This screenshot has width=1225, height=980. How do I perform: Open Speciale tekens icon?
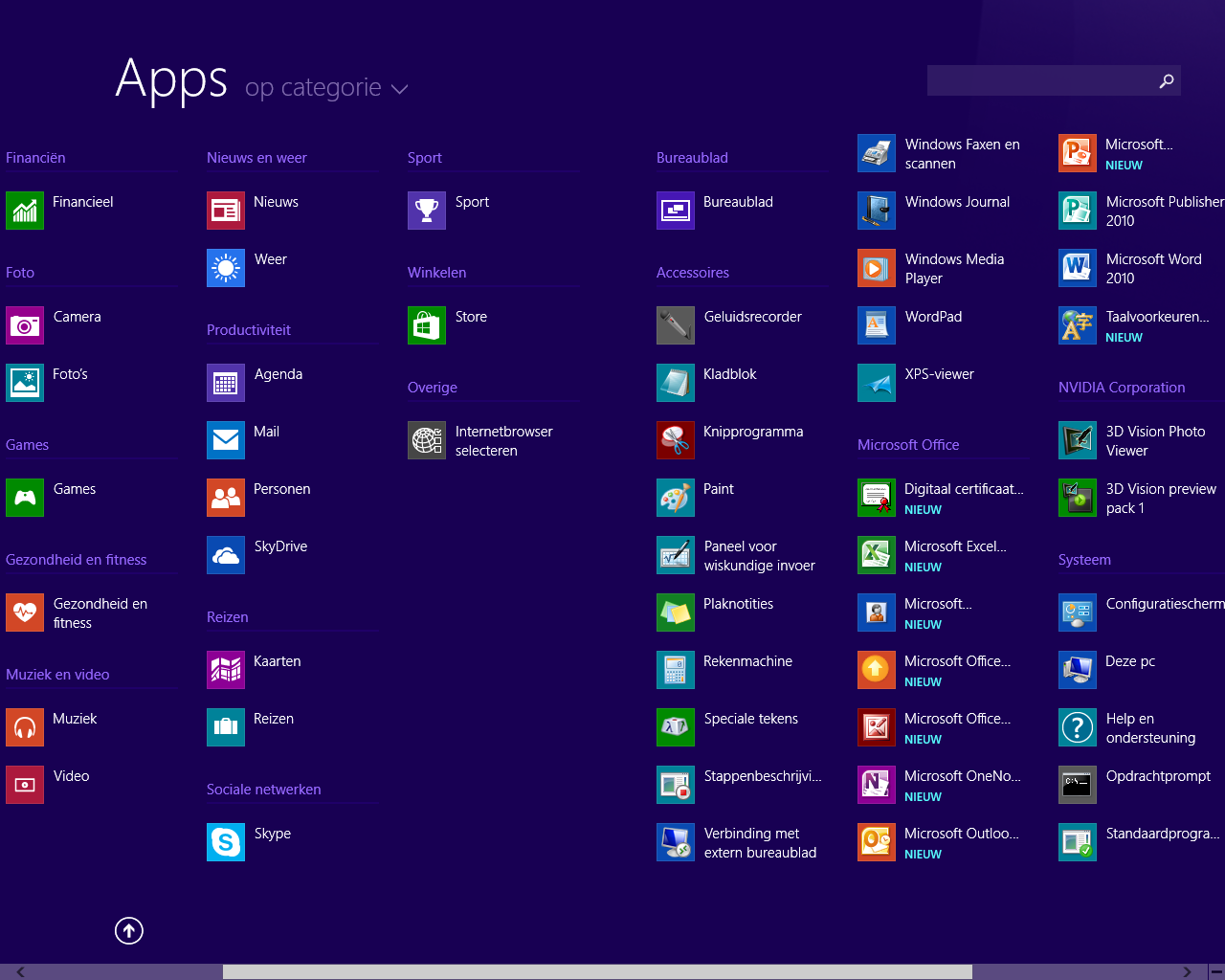click(x=676, y=727)
